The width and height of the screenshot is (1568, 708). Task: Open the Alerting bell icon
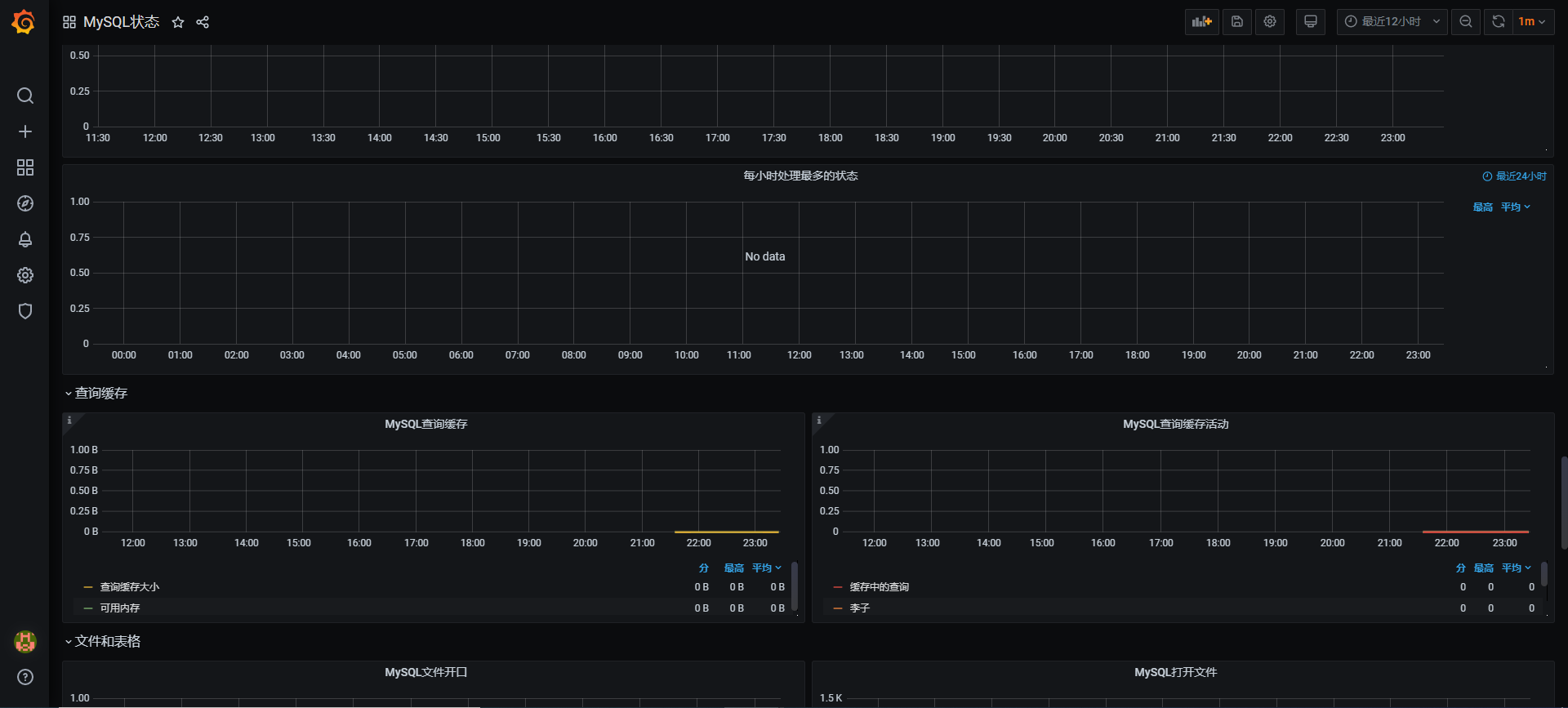[25, 239]
